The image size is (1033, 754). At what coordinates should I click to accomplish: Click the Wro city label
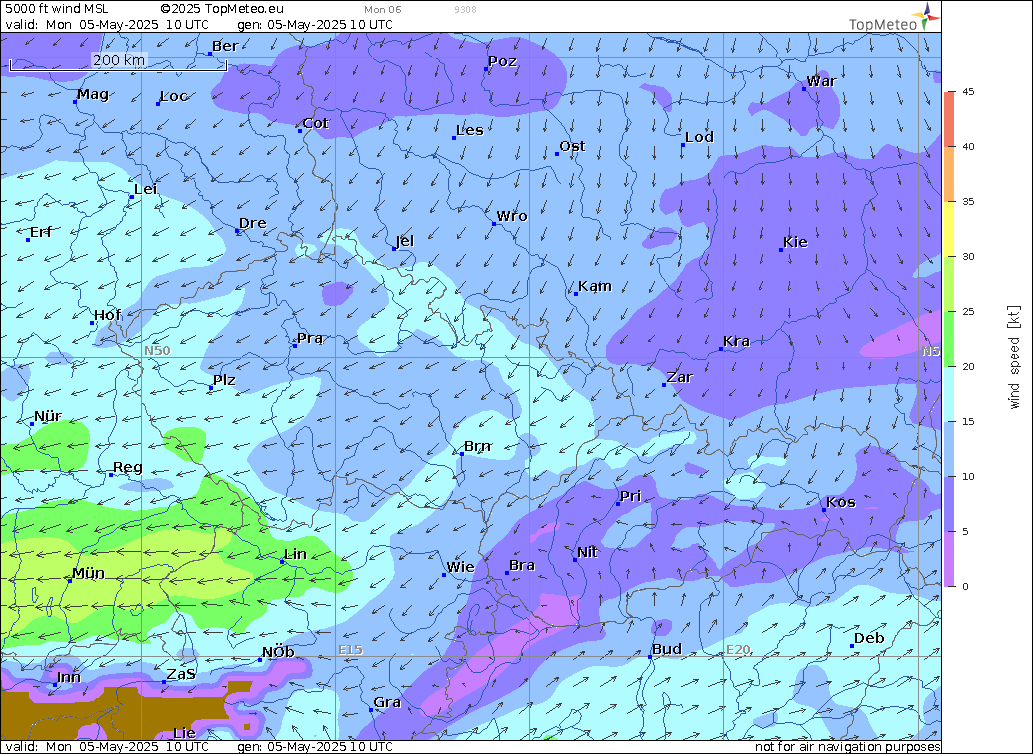(x=512, y=216)
